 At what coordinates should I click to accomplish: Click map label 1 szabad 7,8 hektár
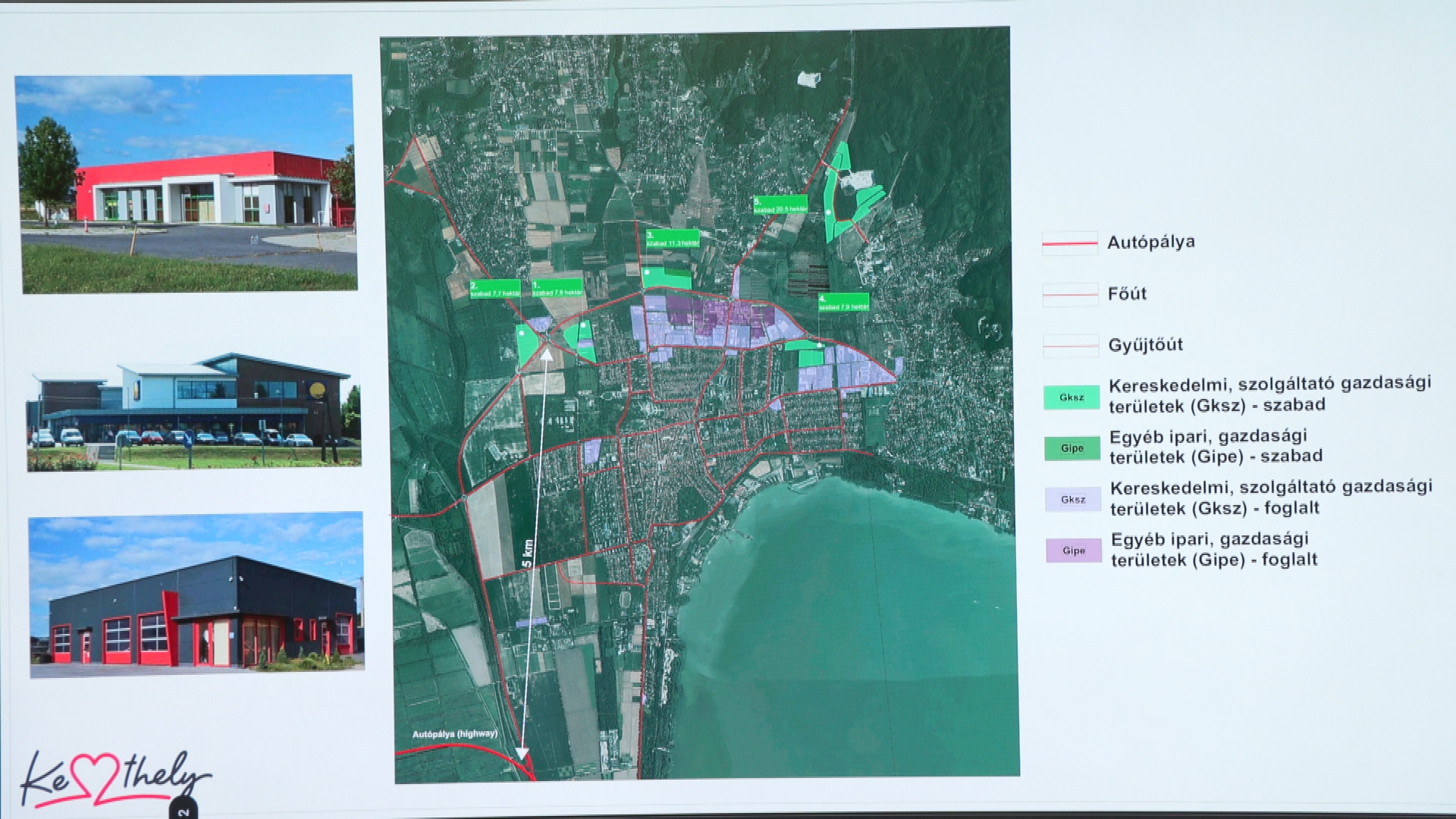[x=557, y=289]
